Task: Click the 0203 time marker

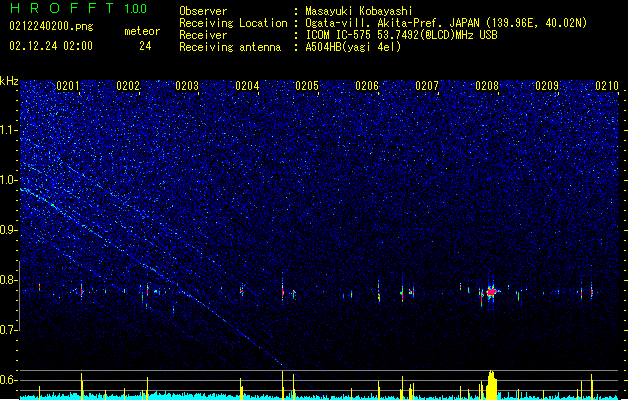Action: click(187, 86)
